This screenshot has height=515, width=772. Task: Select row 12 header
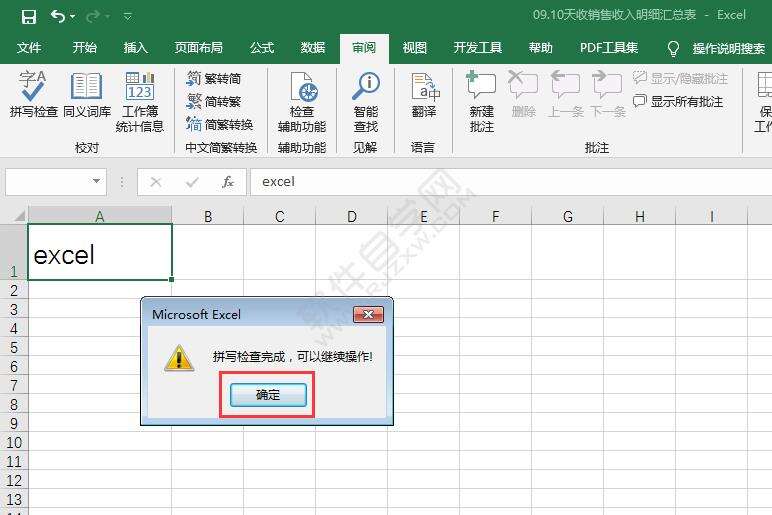tap(14, 480)
